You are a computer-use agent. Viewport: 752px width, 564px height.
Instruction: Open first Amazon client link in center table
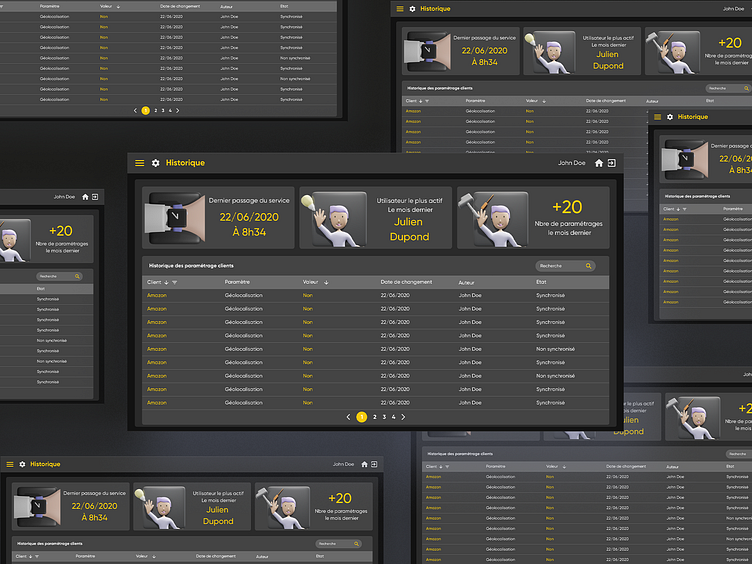156,295
